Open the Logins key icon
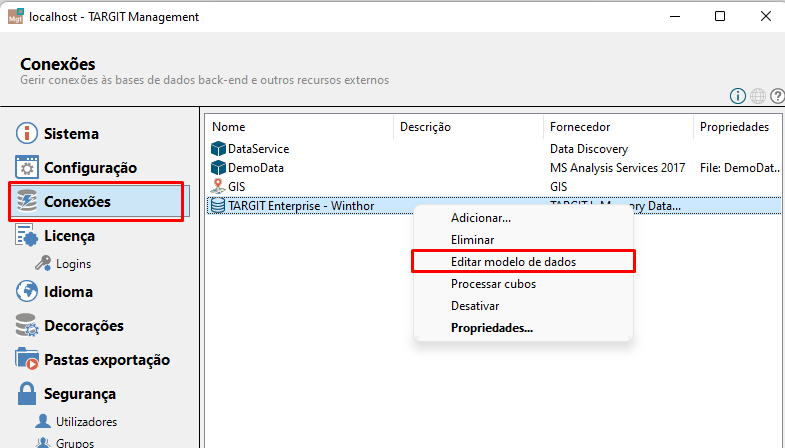785x448 pixels. point(43,263)
